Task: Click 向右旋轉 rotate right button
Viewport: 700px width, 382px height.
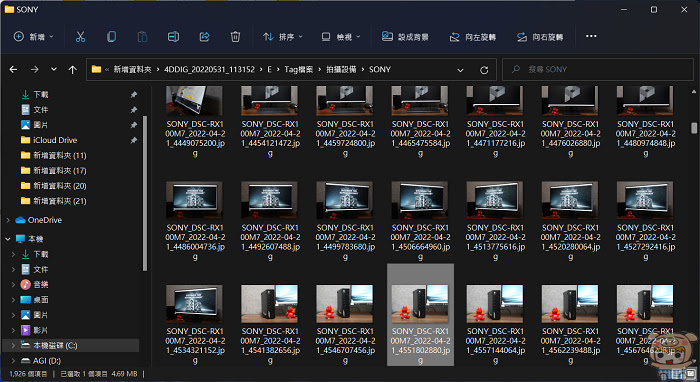Action: point(540,37)
